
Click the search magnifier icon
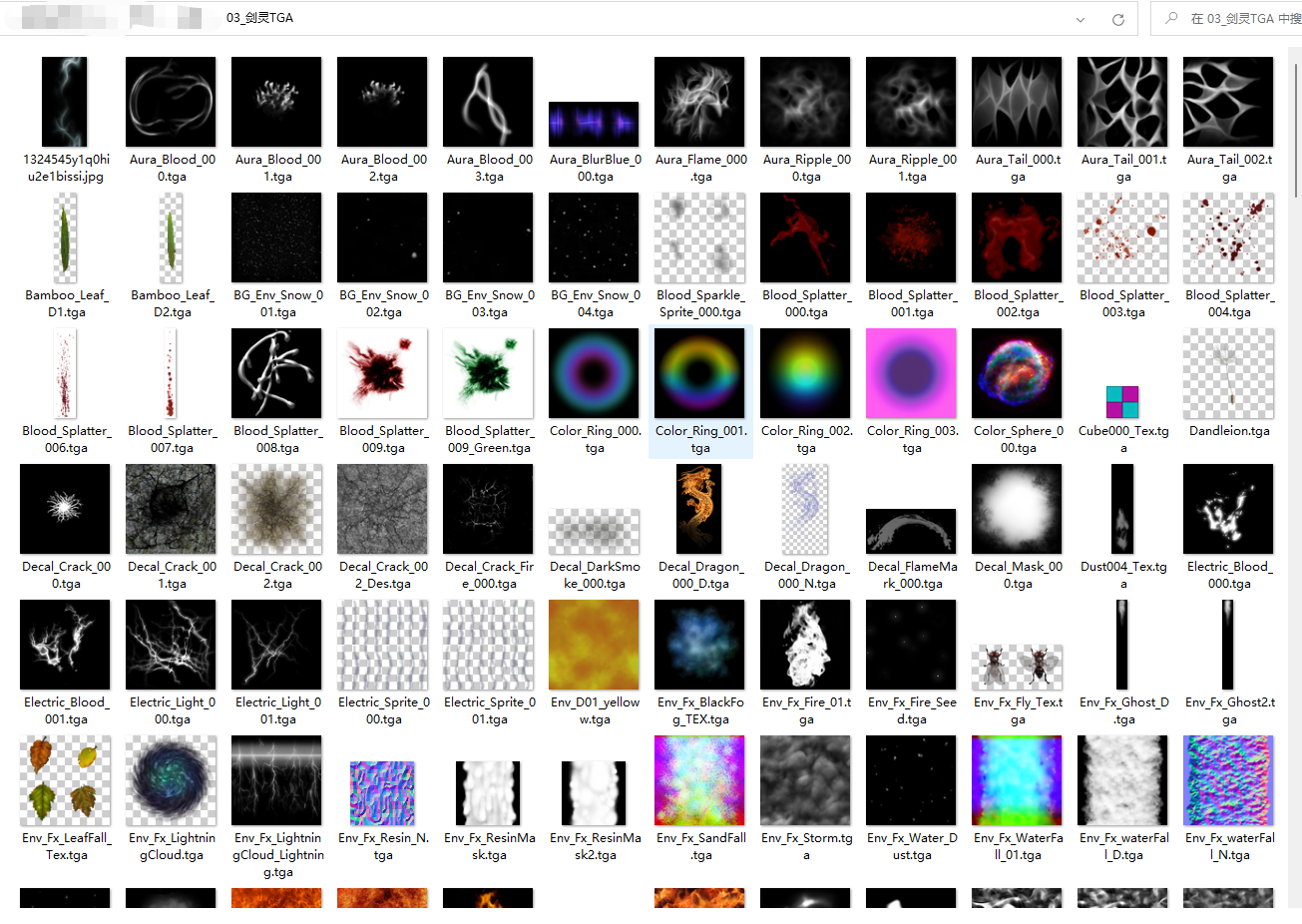1171,18
